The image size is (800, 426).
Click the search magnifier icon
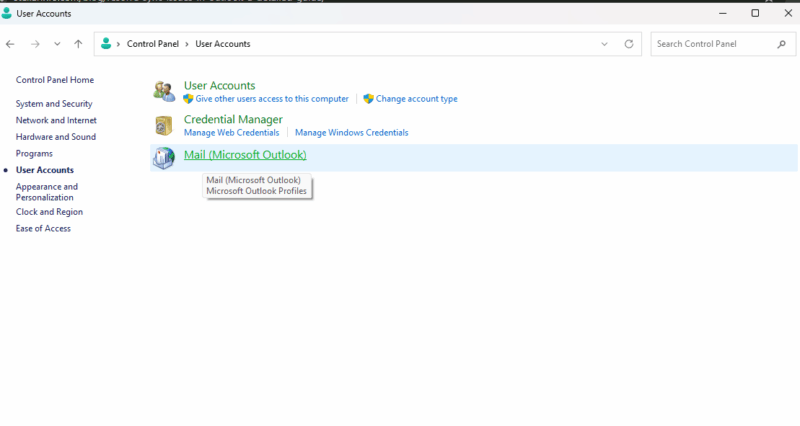click(x=782, y=44)
